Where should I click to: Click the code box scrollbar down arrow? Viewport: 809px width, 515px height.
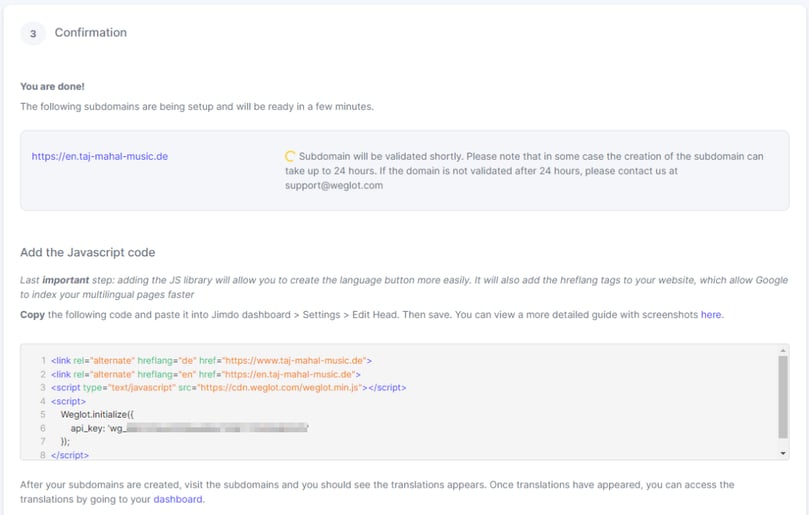(x=782, y=453)
